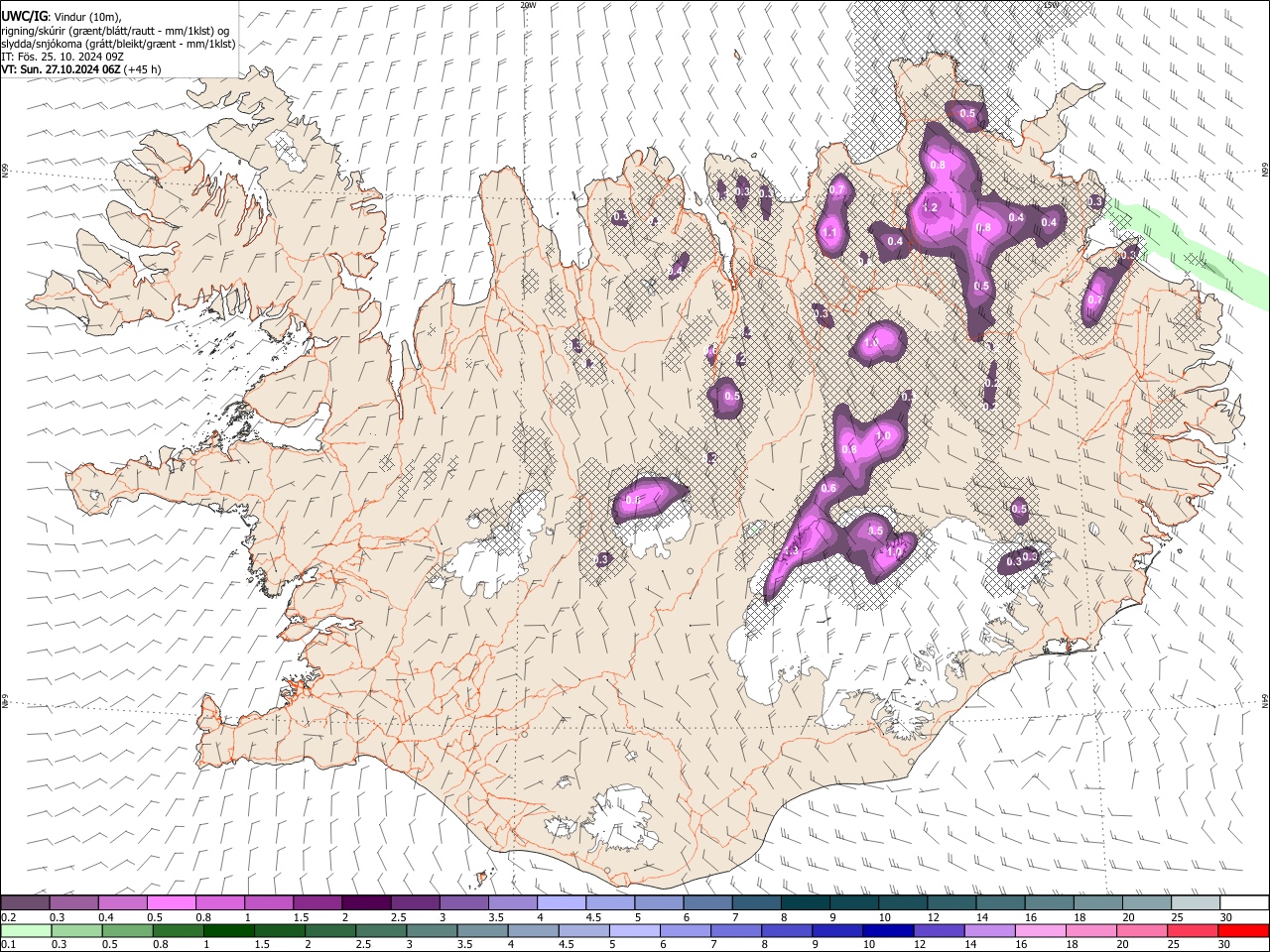Click the '0.1' tick label under lower legend
This screenshot has width=1270, height=952.
coord(8,944)
